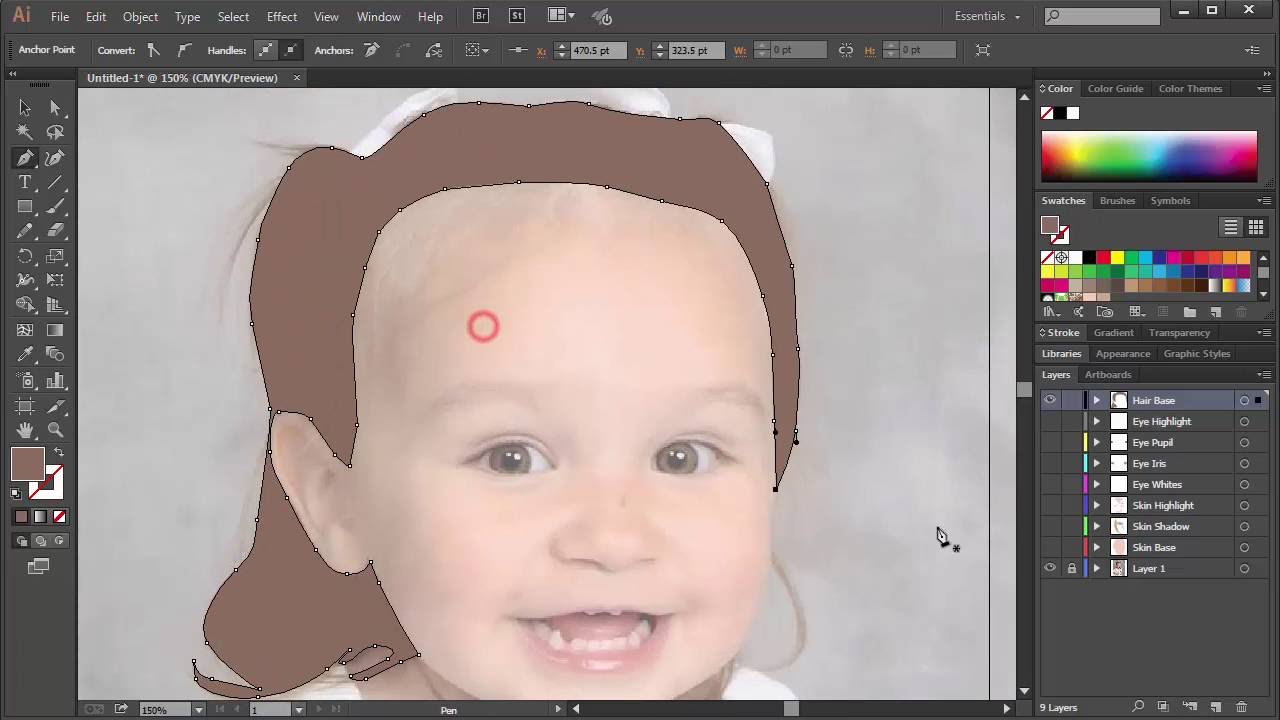Select the Direct Selection tool (white arrow)
1280x720 pixels.
coord(55,108)
